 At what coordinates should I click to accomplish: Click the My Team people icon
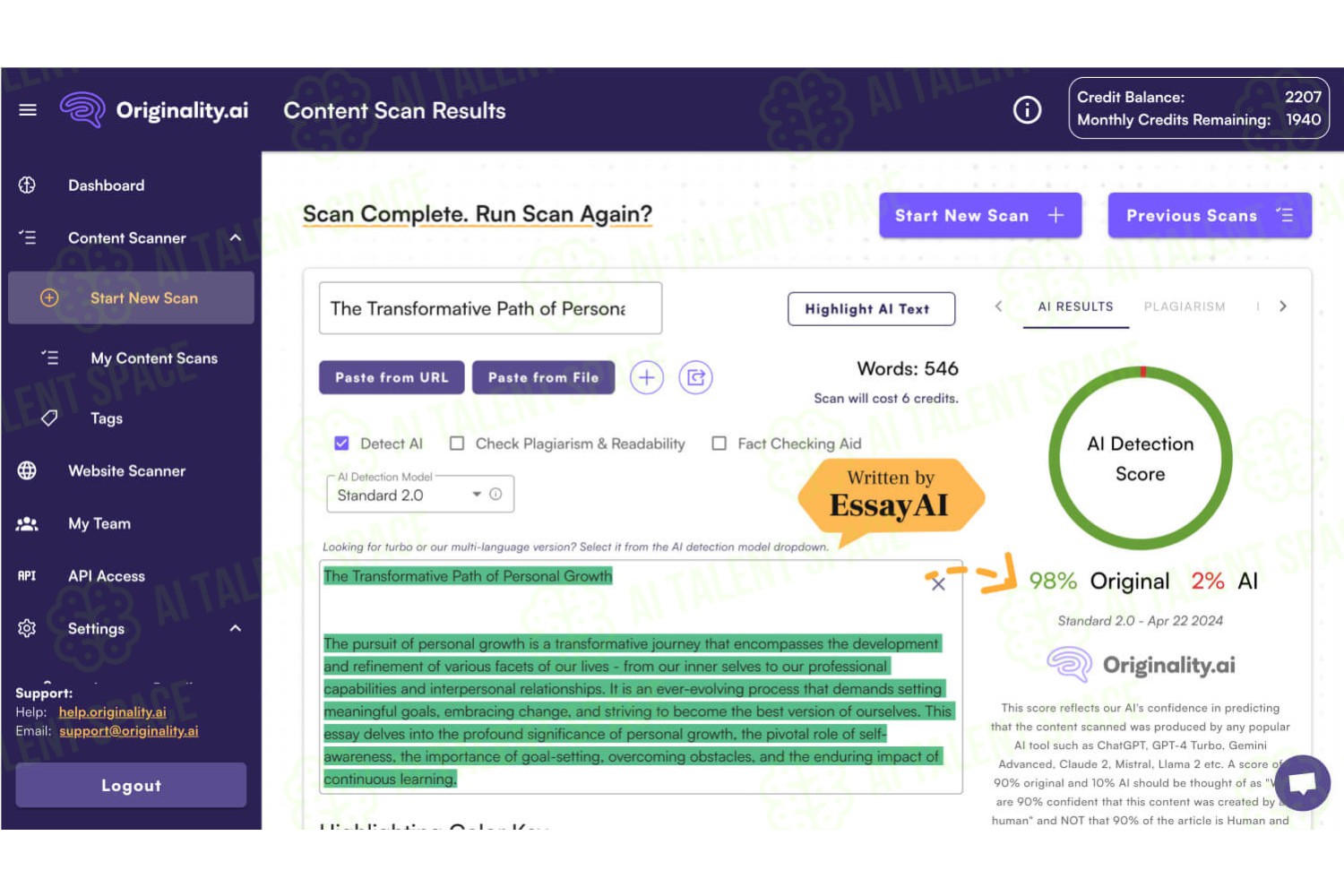[27, 523]
